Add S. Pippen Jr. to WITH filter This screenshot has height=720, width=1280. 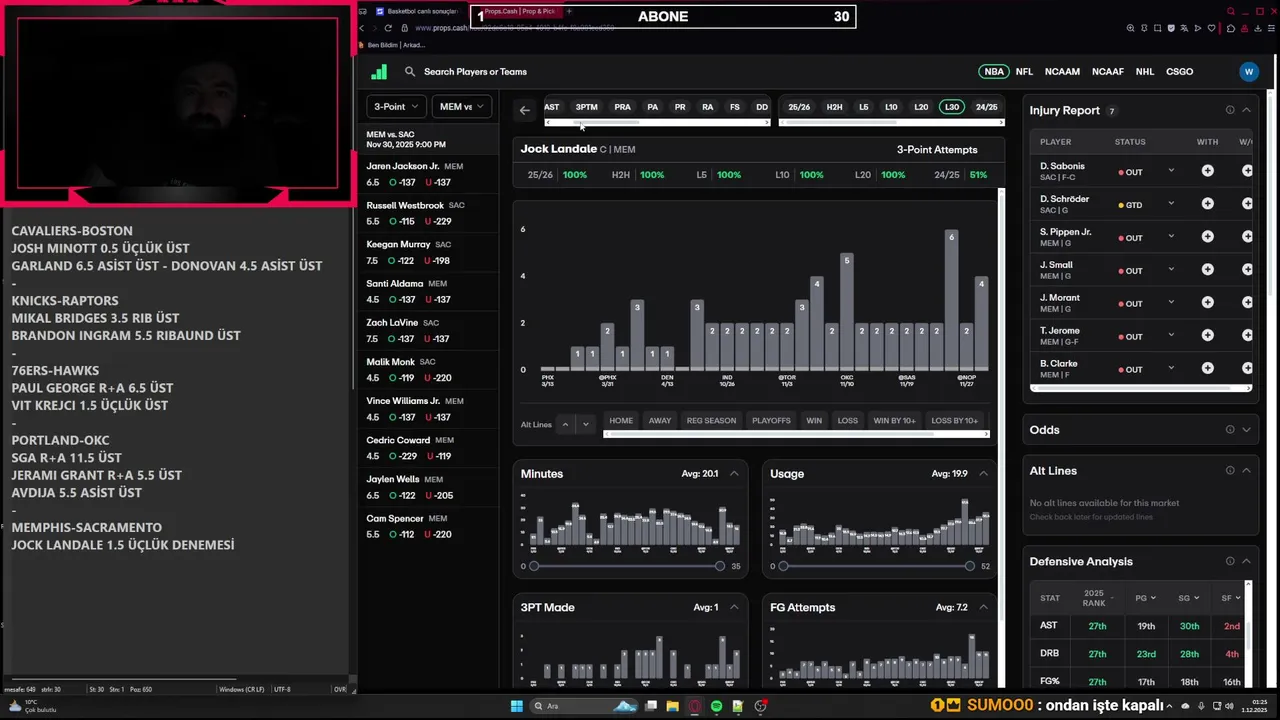point(1208,237)
